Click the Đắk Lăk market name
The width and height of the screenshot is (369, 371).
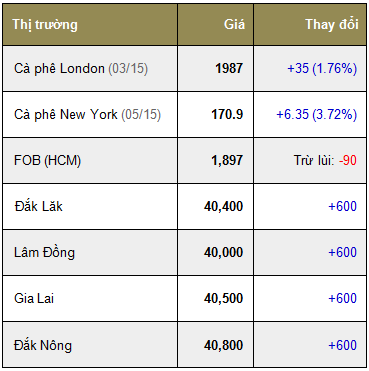point(38,206)
